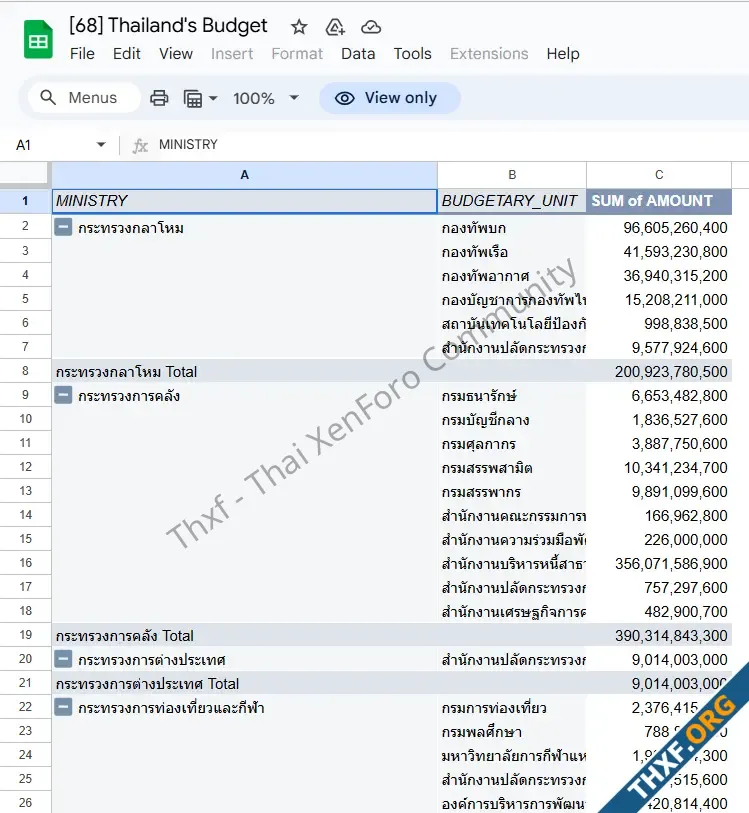The width and height of the screenshot is (749, 813).
Task: Click the Google Sheets home icon
Action: pyautogui.click(x=38, y=39)
